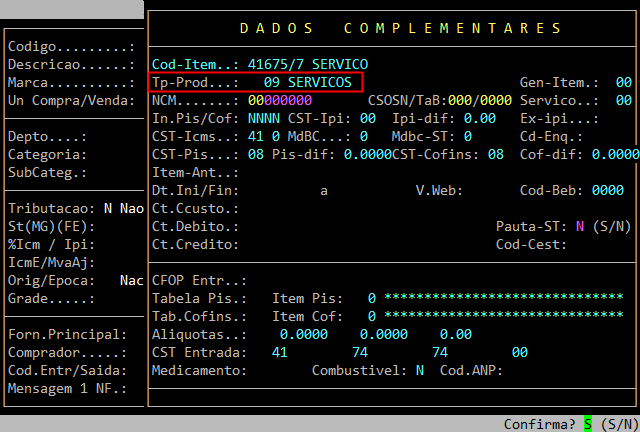Screen dimensions: 640x432
Task: Click the Cd-Enq label
Action: coord(551,136)
